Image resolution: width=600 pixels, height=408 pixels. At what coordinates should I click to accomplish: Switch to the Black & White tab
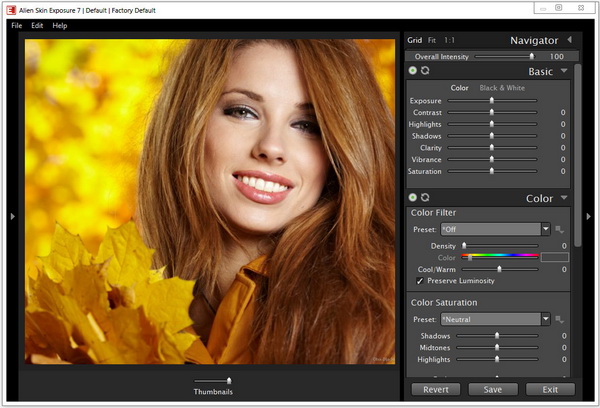(x=502, y=88)
